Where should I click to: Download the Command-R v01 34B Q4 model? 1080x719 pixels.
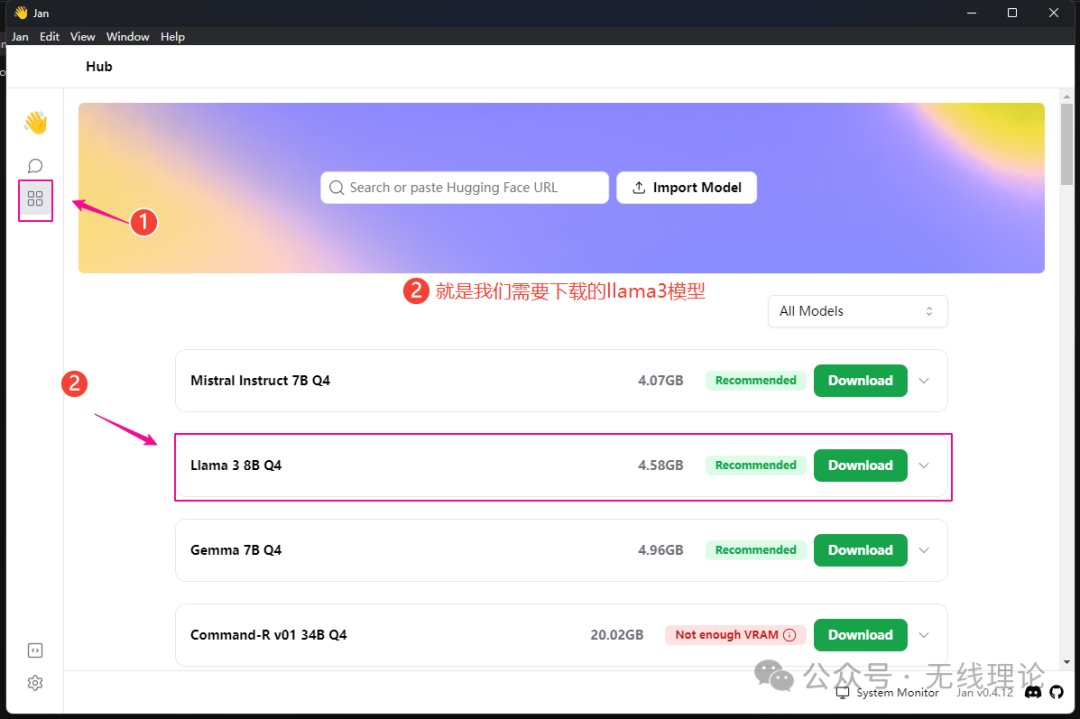(x=860, y=635)
